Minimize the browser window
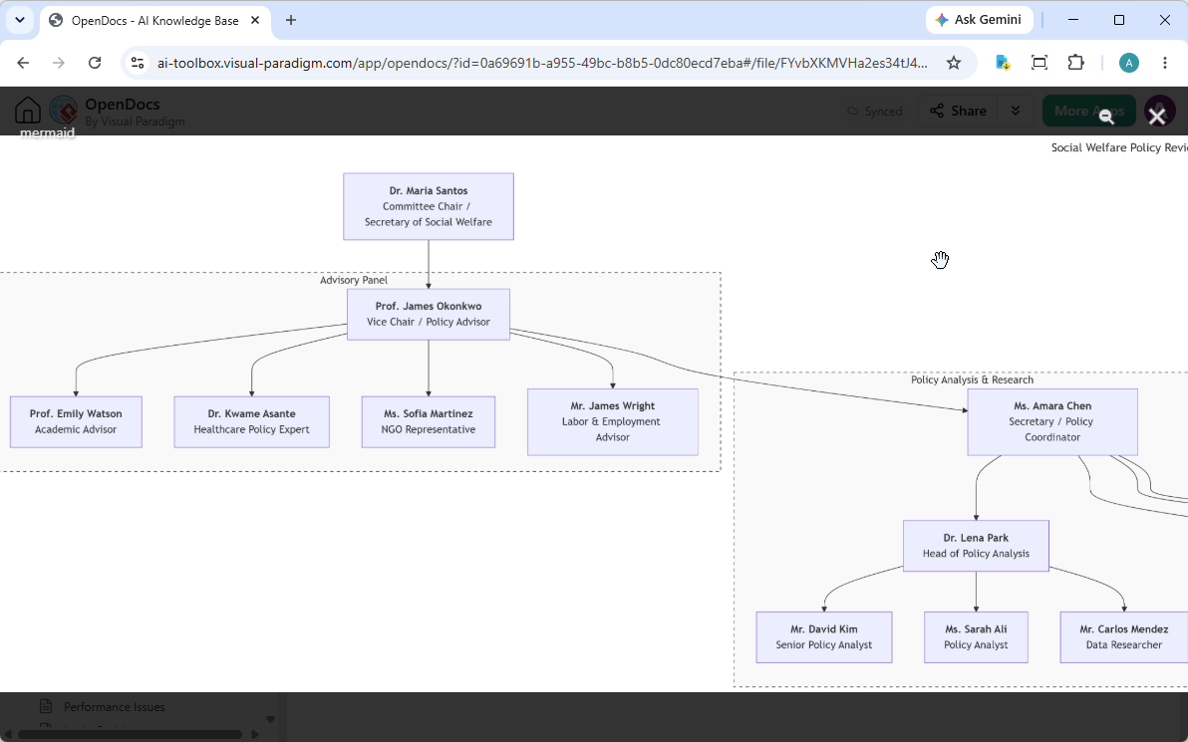Image resolution: width=1188 pixels, height=742 pixels. tap(1073, 20)
